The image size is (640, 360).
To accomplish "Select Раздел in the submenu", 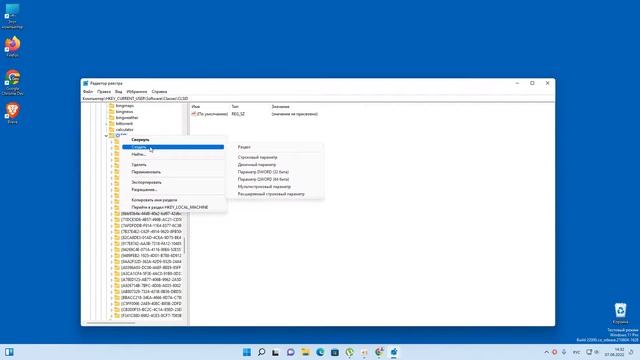I will (x=275, y=147).
